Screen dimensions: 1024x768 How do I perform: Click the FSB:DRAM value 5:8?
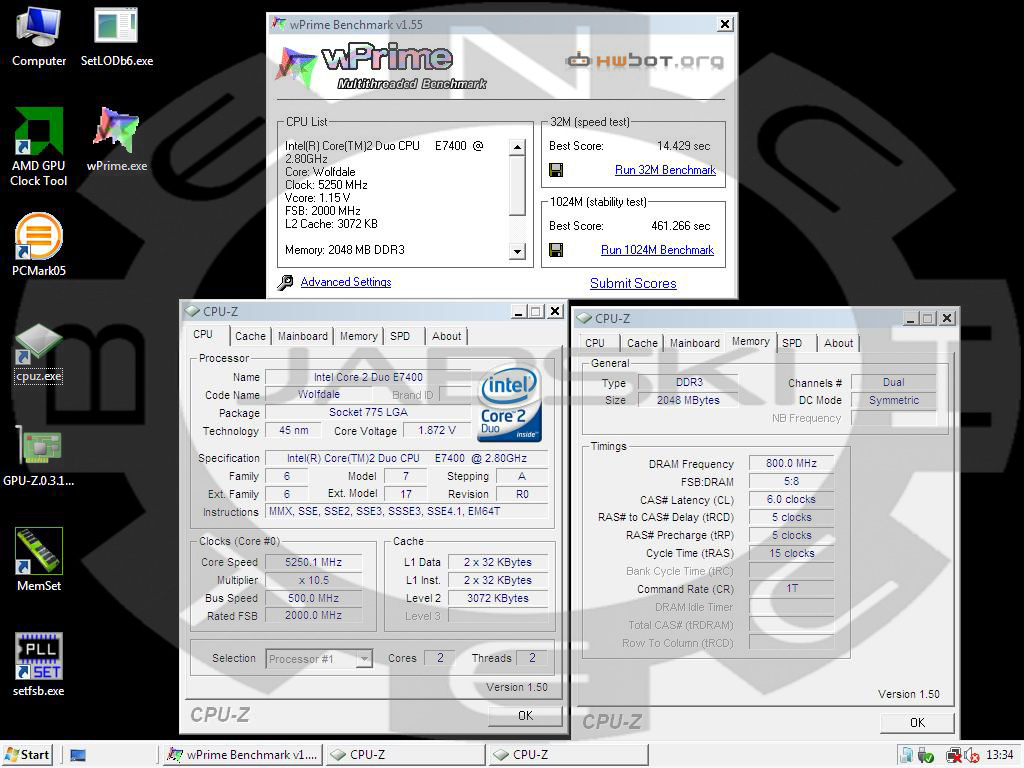pyautogui.click(x=791, y=481)
